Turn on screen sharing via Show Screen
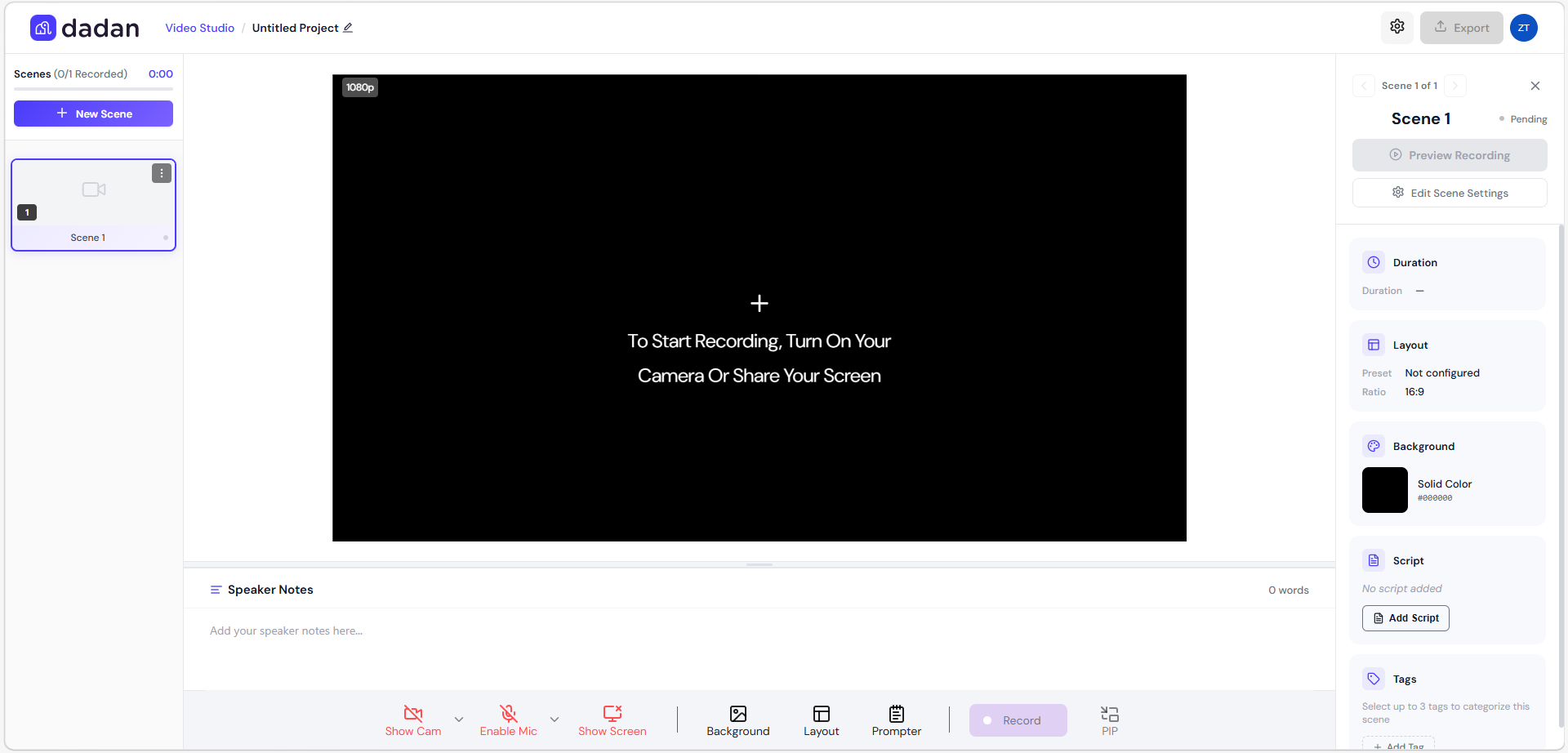Screen dimensions: 1568x753 coord(612,720)
